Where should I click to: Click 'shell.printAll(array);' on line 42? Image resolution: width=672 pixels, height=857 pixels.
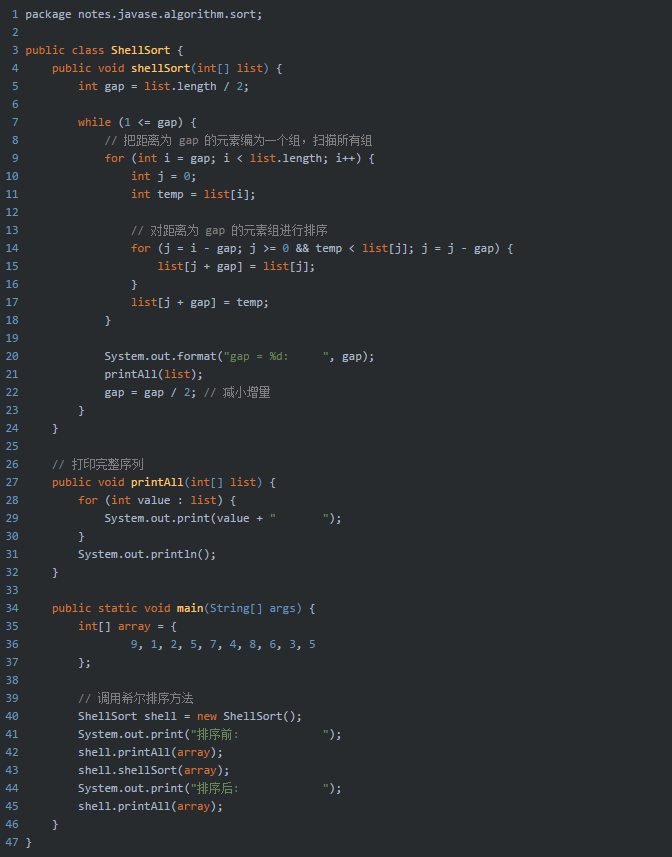click(150, 753)
